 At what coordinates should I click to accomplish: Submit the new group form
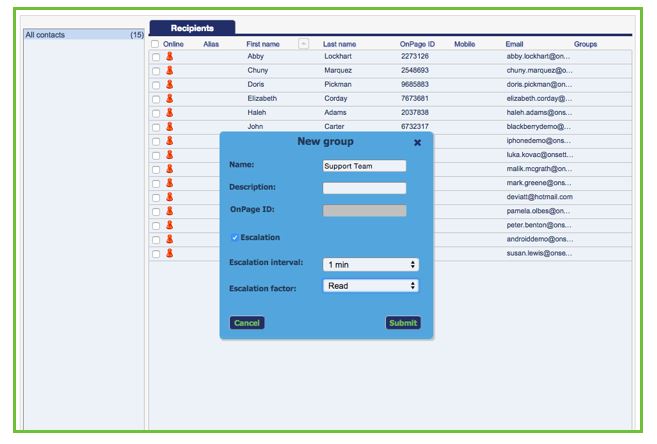click(403, 323)
